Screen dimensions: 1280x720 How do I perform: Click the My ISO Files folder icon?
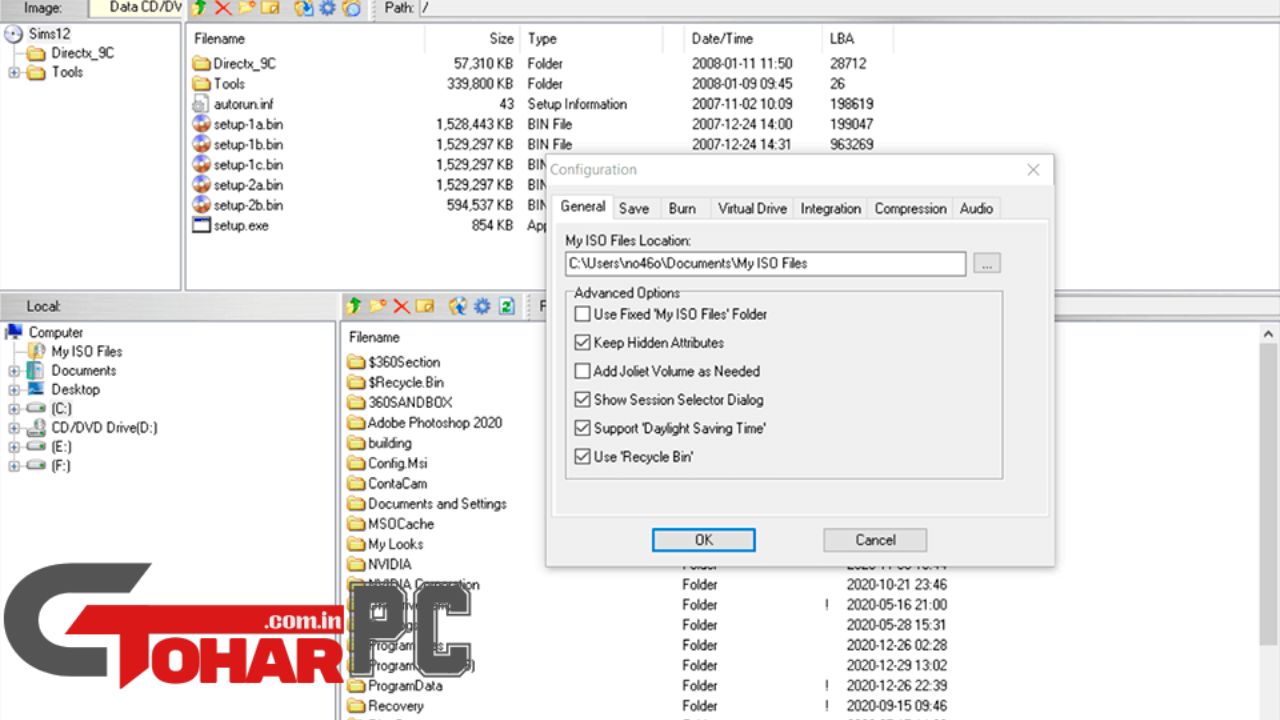tap(36, 351)
